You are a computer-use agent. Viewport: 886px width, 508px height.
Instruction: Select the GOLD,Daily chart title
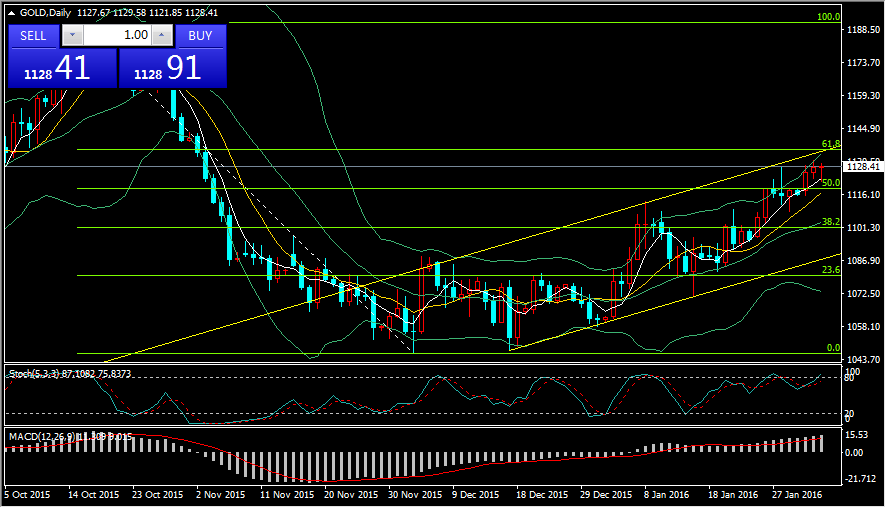[x=50, y=11]
